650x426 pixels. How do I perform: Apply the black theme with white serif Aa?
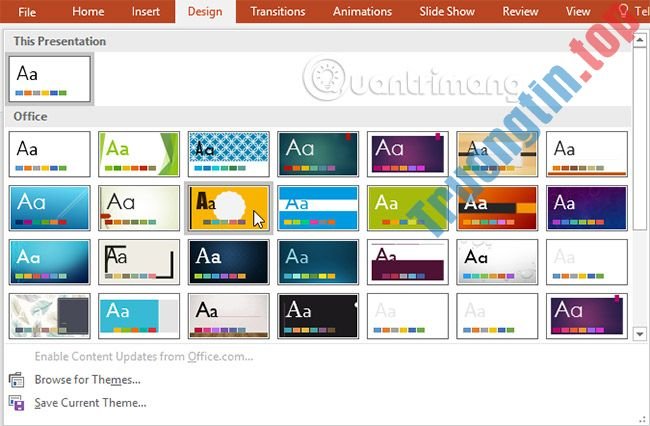point(318,316)
